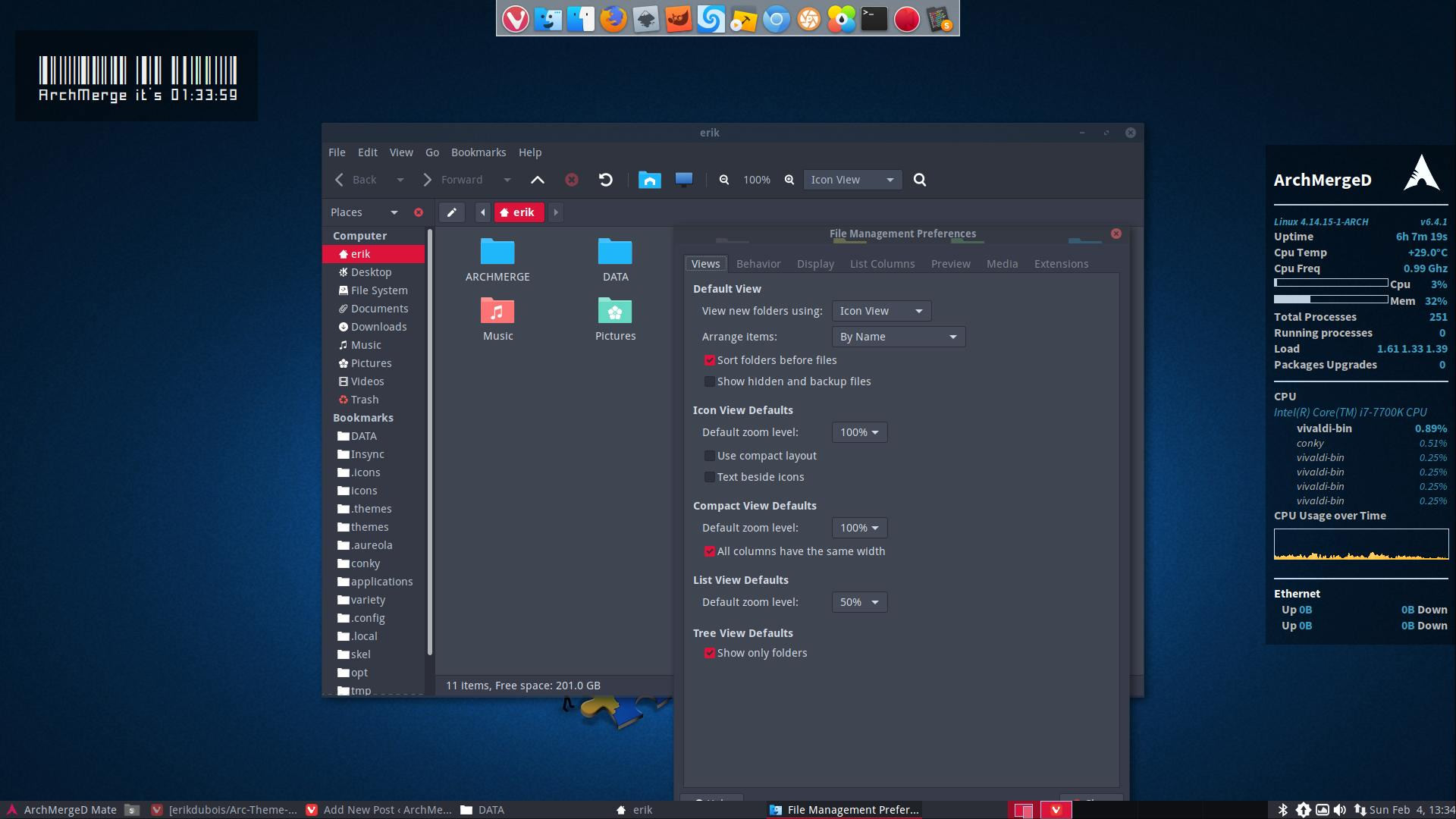Open Vivaldi browser from the dock
This screenshot has width=1456, height=819.
[x=515, y=19]
